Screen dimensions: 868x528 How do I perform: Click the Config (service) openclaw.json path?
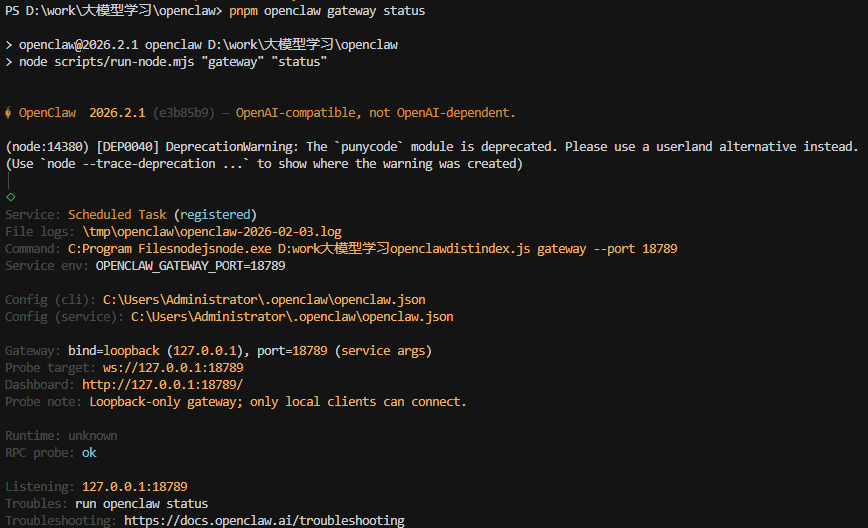coord(292,317)
